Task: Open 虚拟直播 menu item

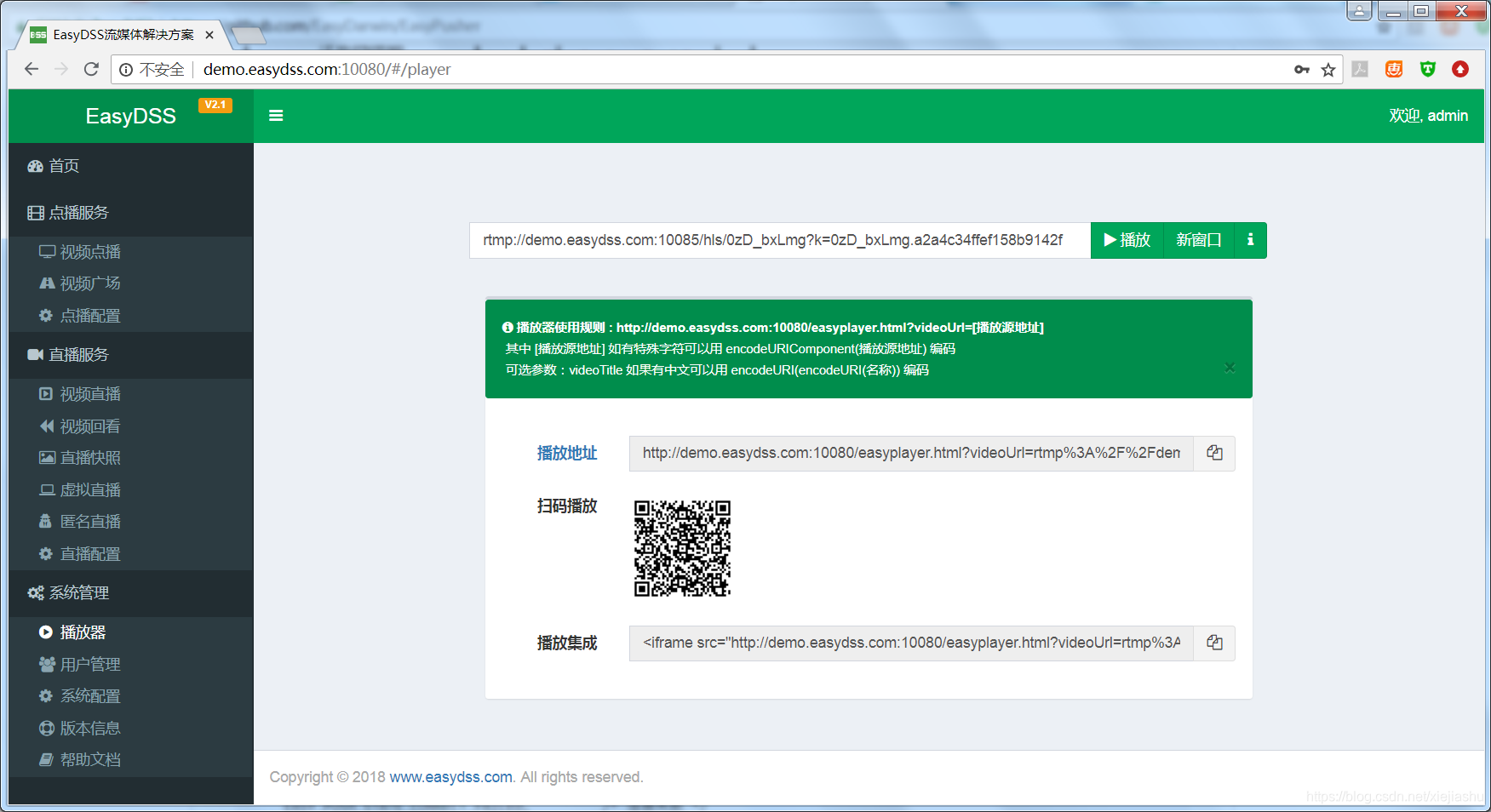Action: pos(131,490)
